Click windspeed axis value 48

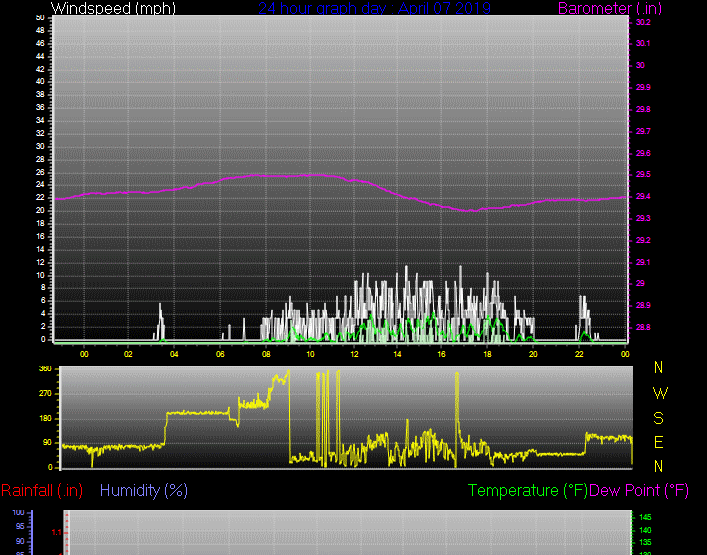tap(40, 30)
